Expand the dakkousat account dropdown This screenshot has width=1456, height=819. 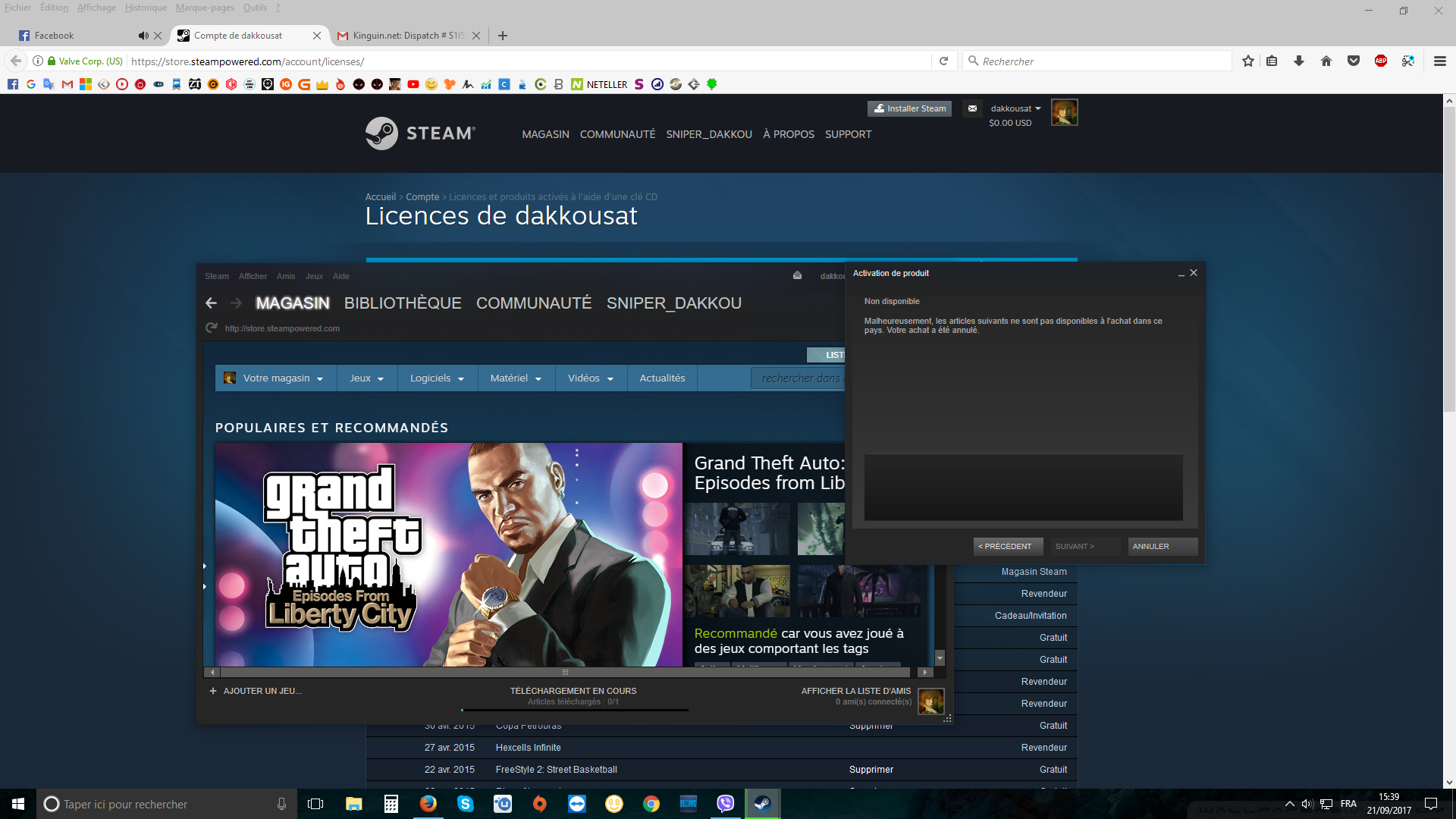pos(1016,108)
